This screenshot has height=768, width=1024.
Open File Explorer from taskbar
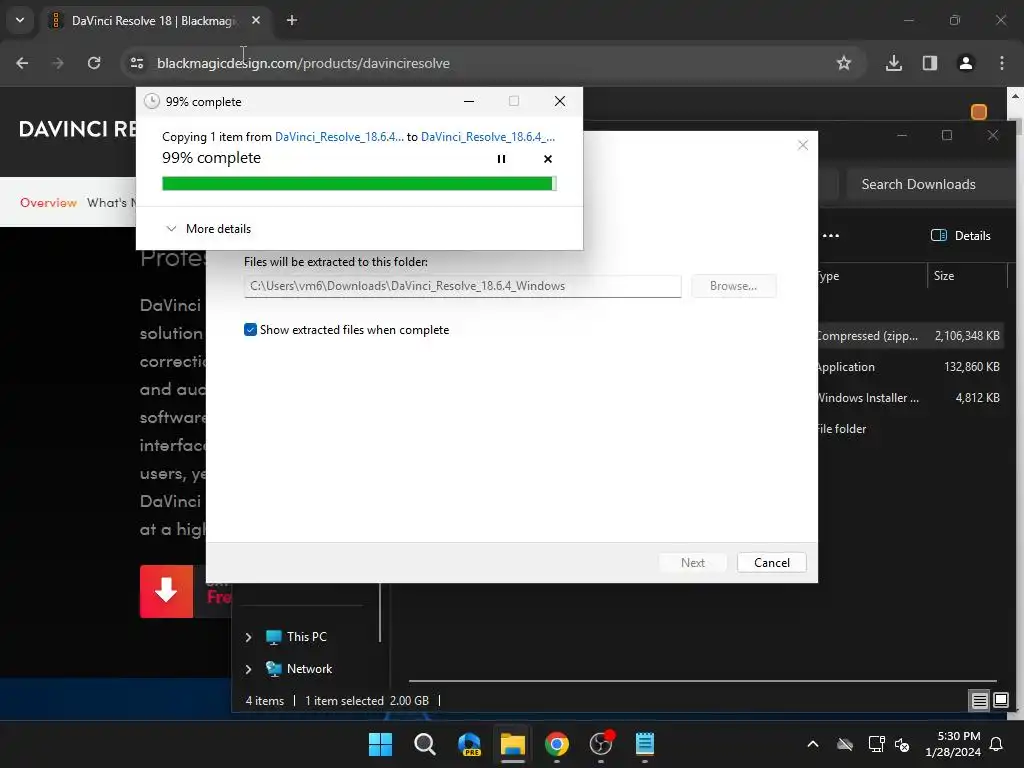pyautogui.click(x=513, y=744)
